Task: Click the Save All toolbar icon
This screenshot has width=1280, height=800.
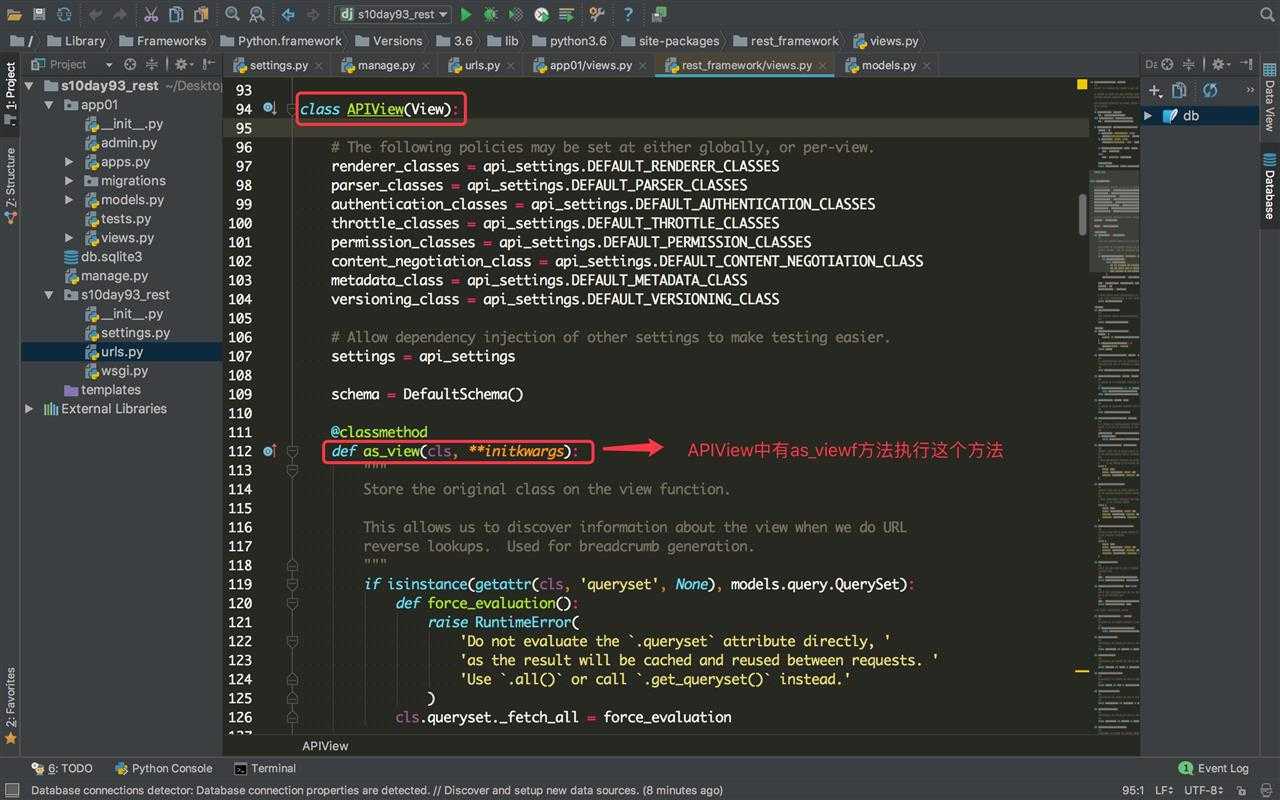Action: pos(39,14)
